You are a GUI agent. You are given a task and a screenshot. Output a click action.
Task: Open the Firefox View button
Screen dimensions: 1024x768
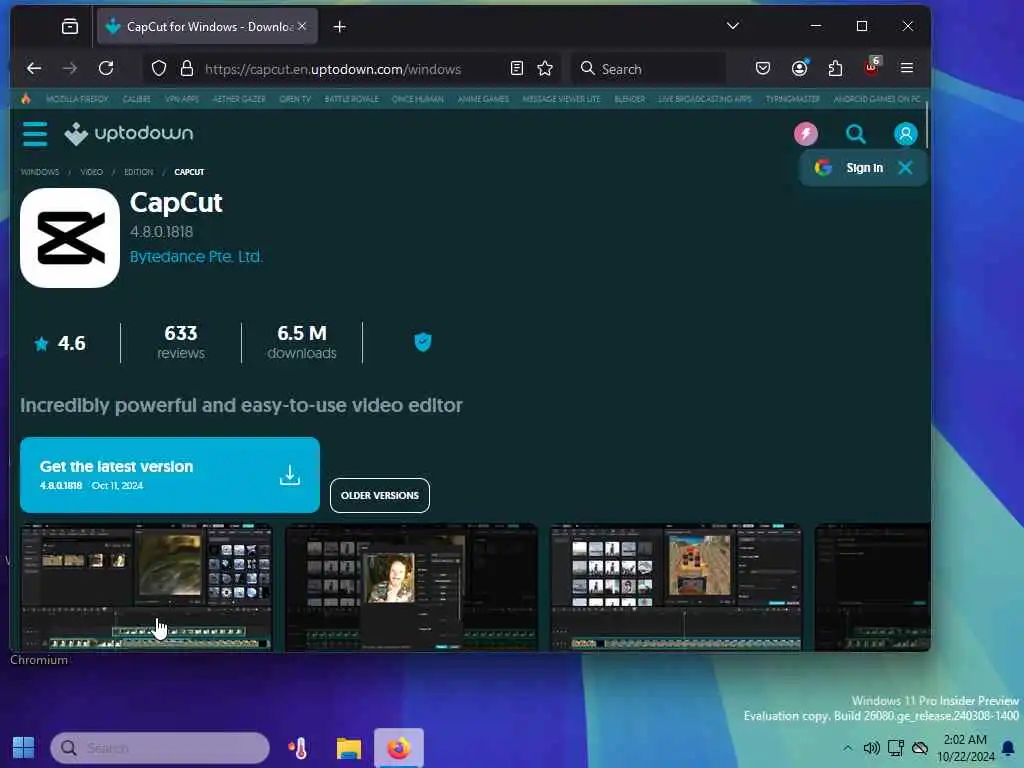70,26
